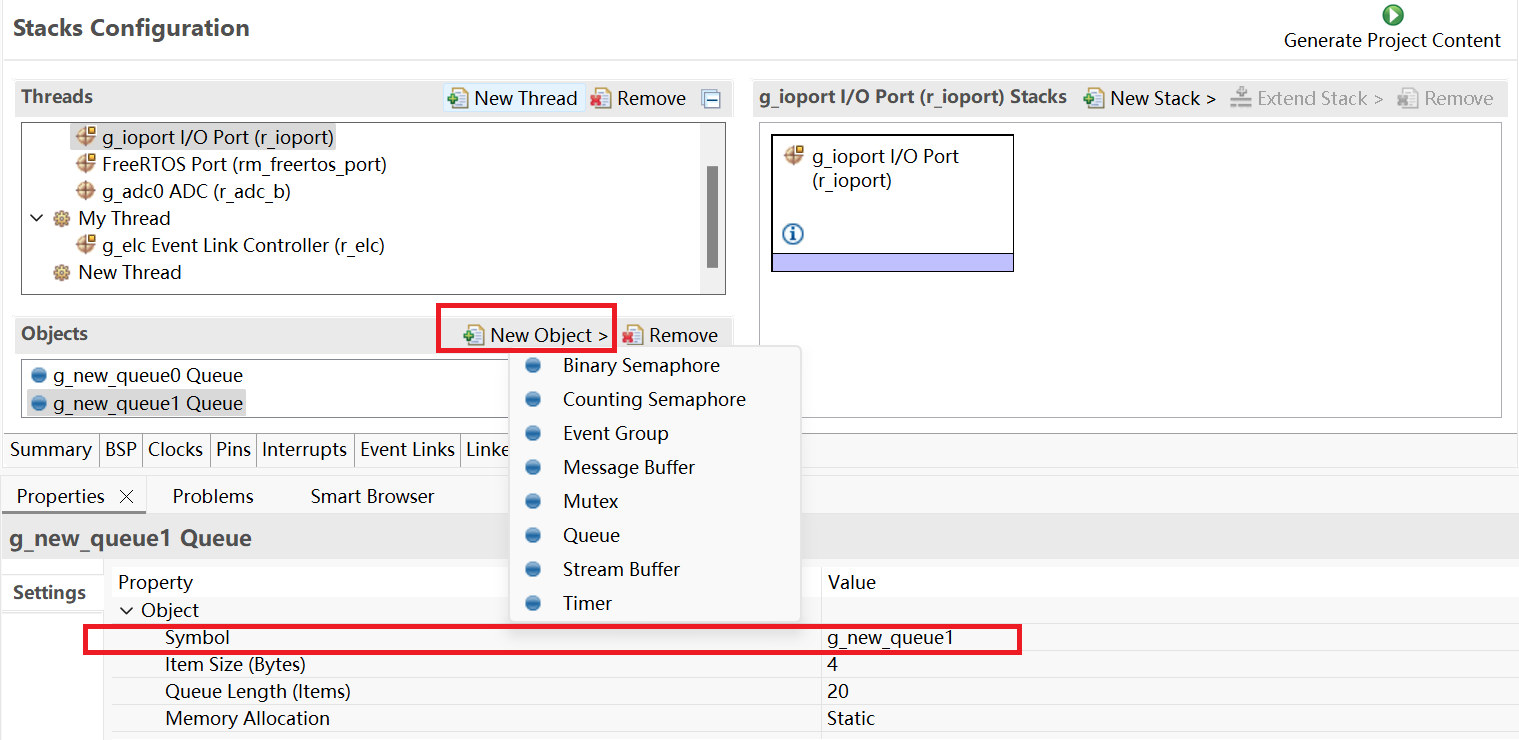Screen dimensions: 1519x740
Task: Click the Remove button in Stacks pane
Action: [1445, 98]
